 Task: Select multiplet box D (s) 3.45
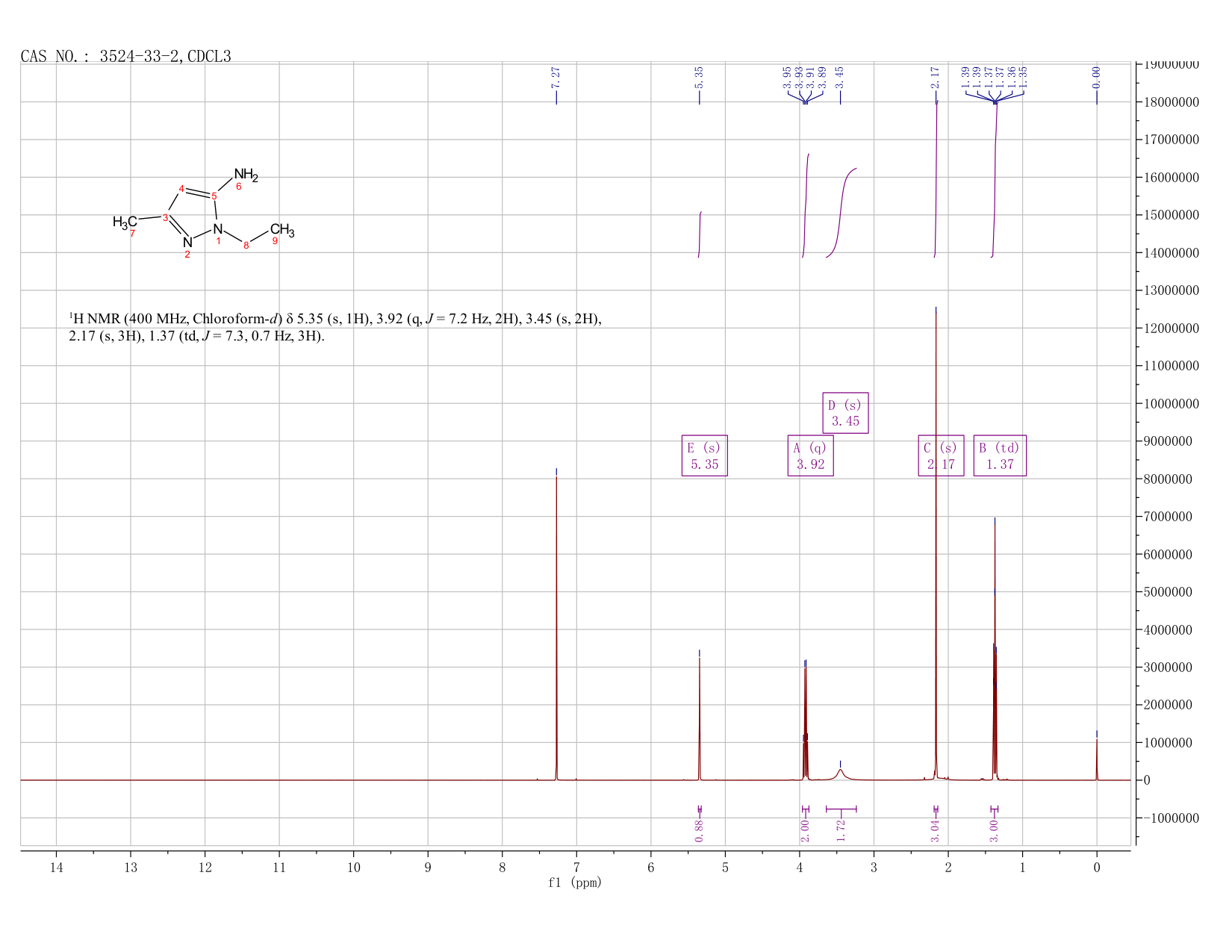(845, 413)
